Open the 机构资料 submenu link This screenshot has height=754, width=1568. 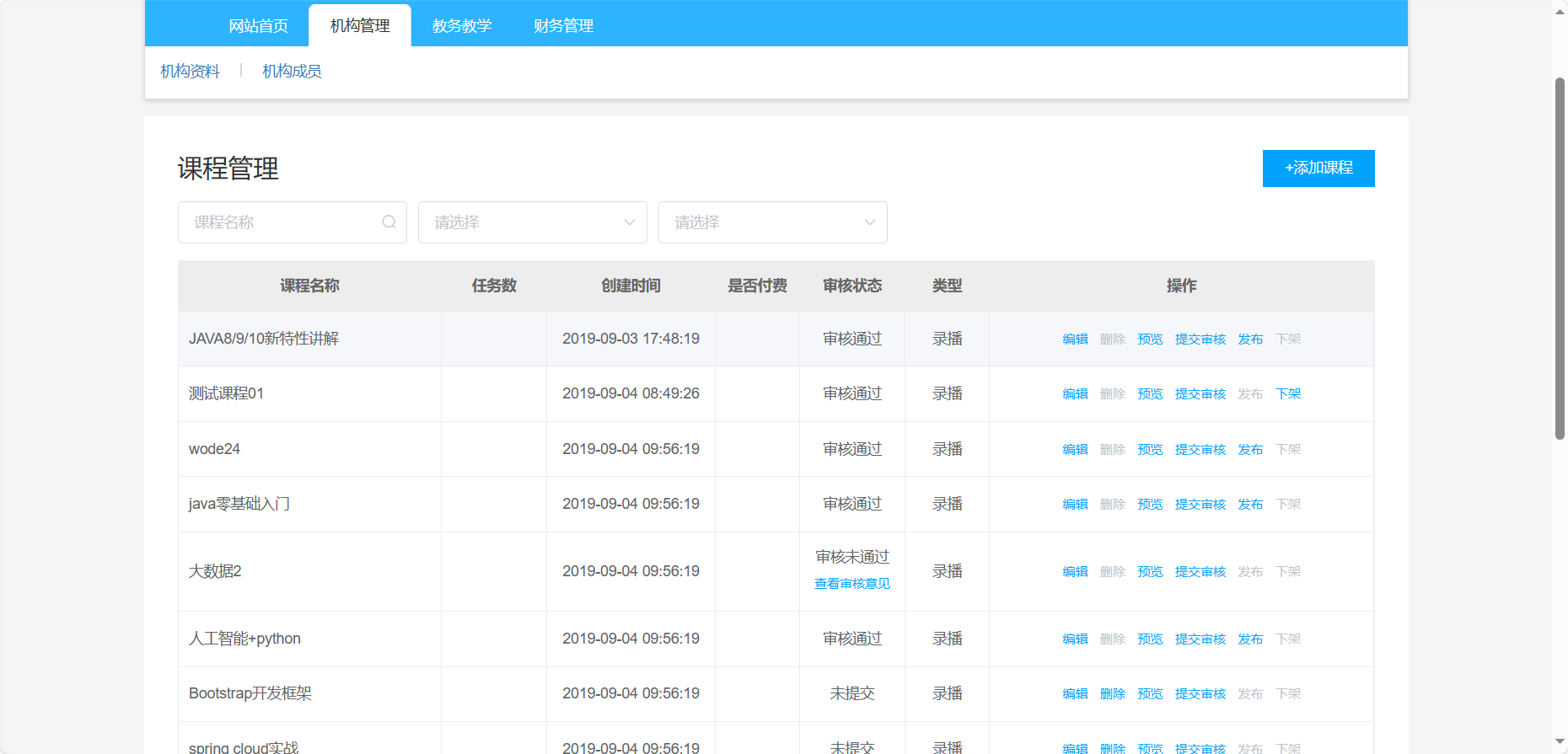tap(191, 72)
